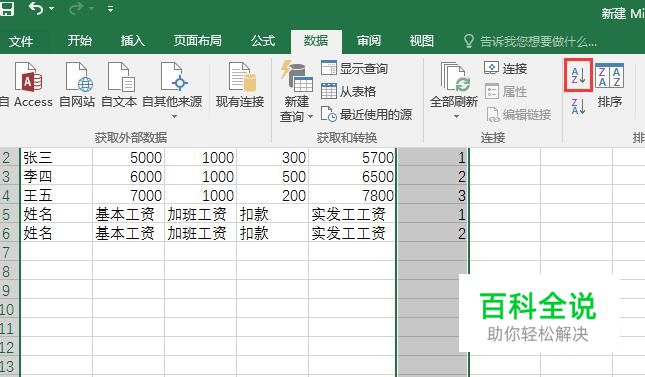This screenshot has height=377, width=645.
Task: Open 现有连接 dialog
Action: pyautogui.click(x=240, y=85)
